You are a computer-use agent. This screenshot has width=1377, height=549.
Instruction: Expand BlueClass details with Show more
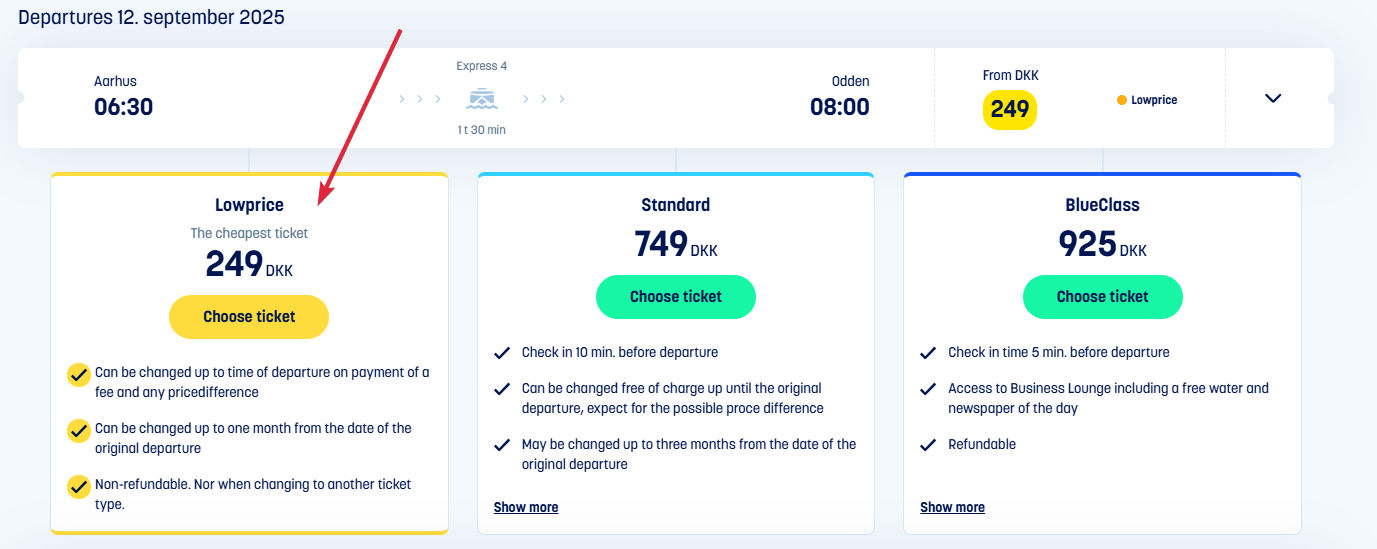[952, 507]
